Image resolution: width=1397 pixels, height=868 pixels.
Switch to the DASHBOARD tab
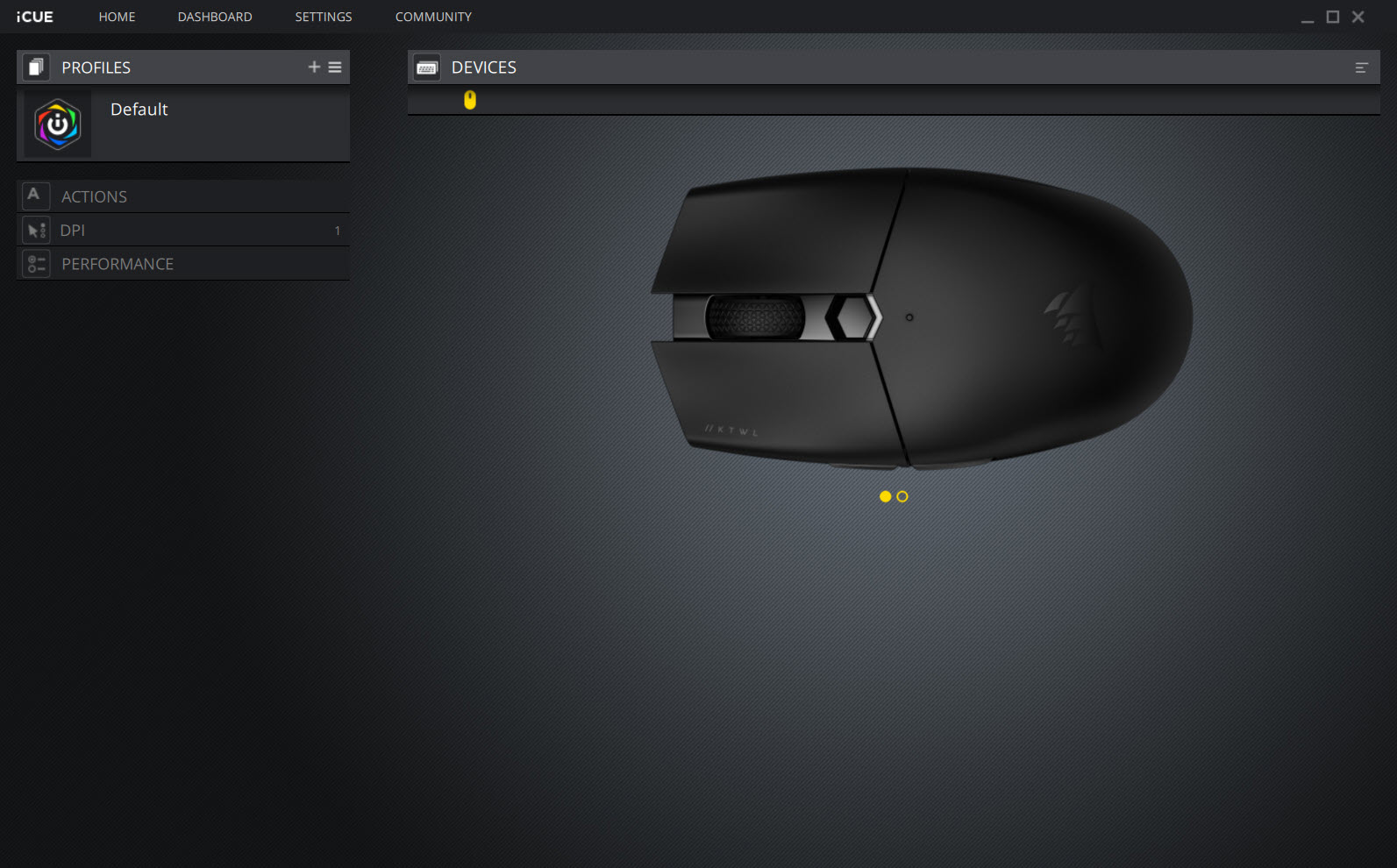(x=215, y=17)
